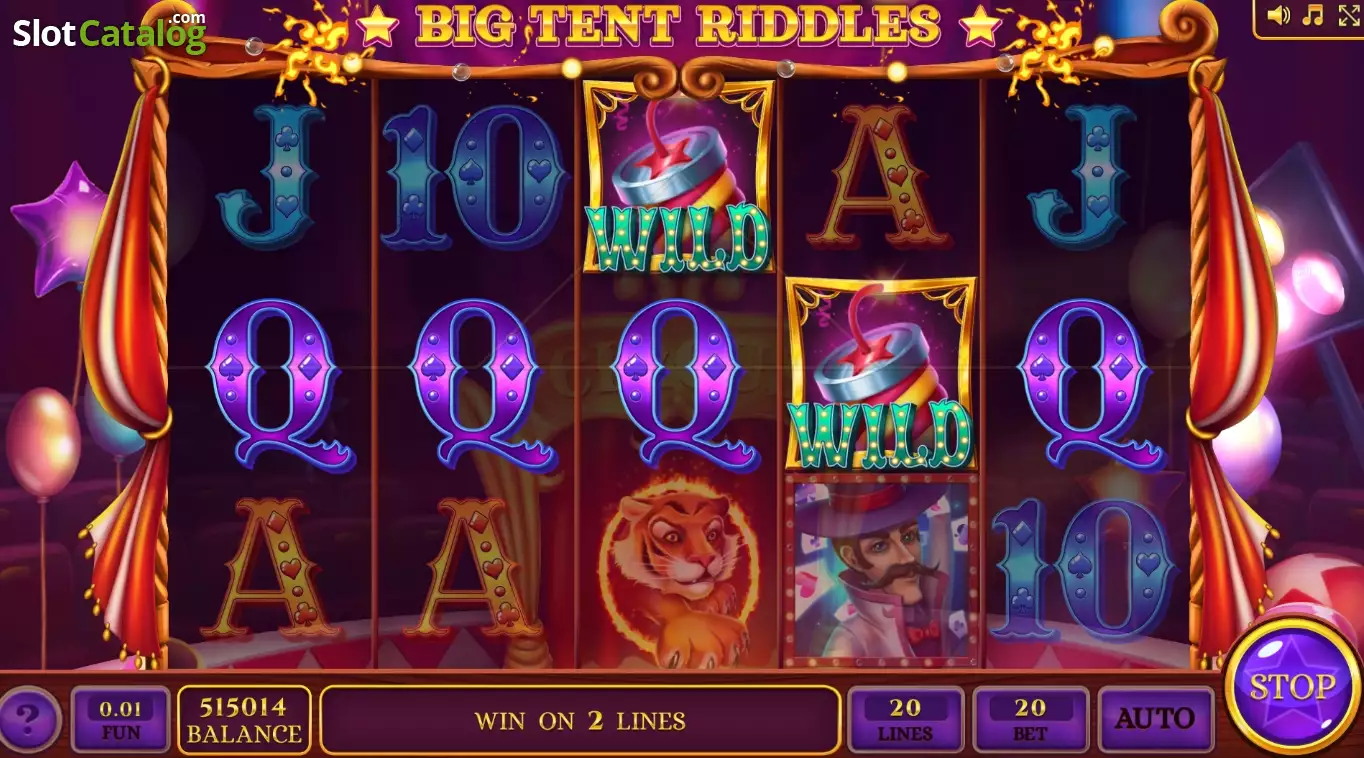The height and width of the screenshot is (758, 1364).
Task: Open the 0.01 FUN coin value selector
Action: tap(121, 718)
